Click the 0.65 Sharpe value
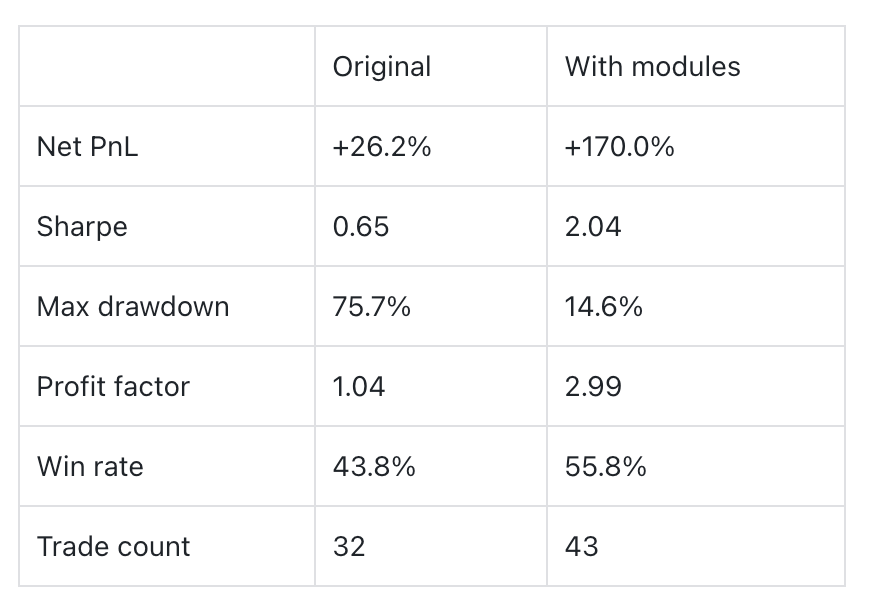This screenshot has width=880, height=608. (361, 227)
